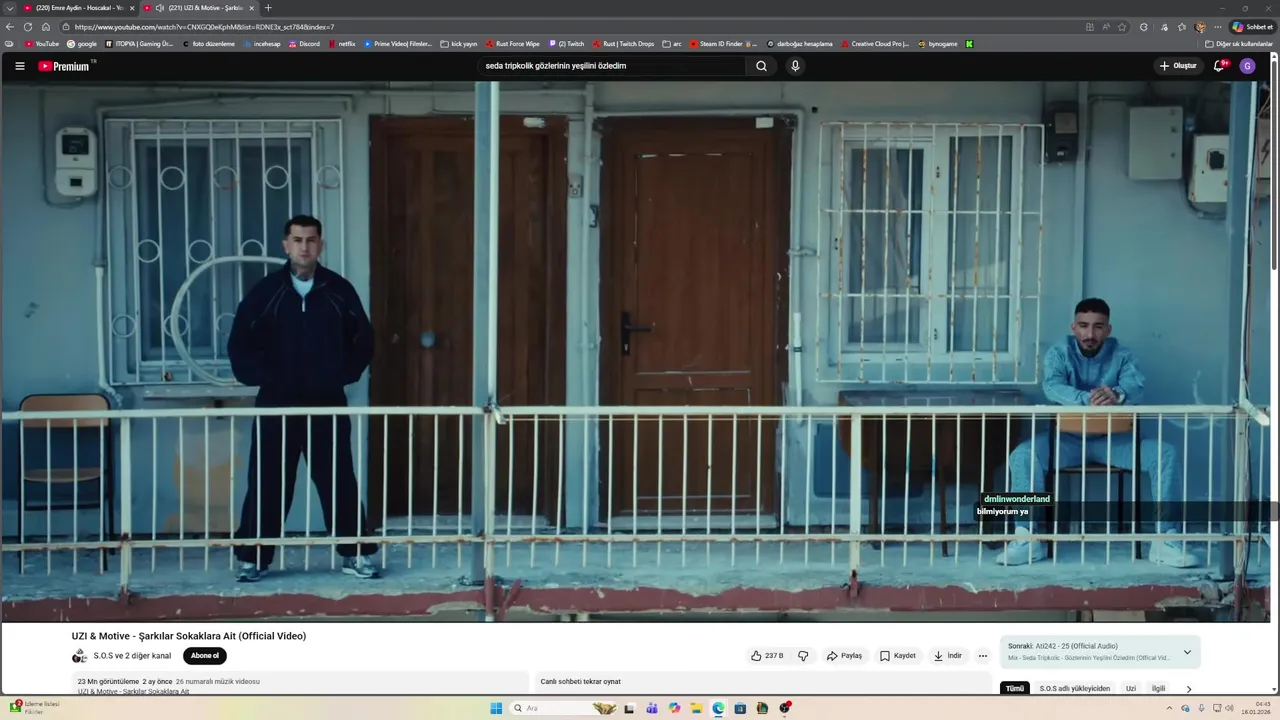Open favorites collection star-list icon
Image resolution: width=1280 pixels, height=720 pixels.
[1181, 27]
